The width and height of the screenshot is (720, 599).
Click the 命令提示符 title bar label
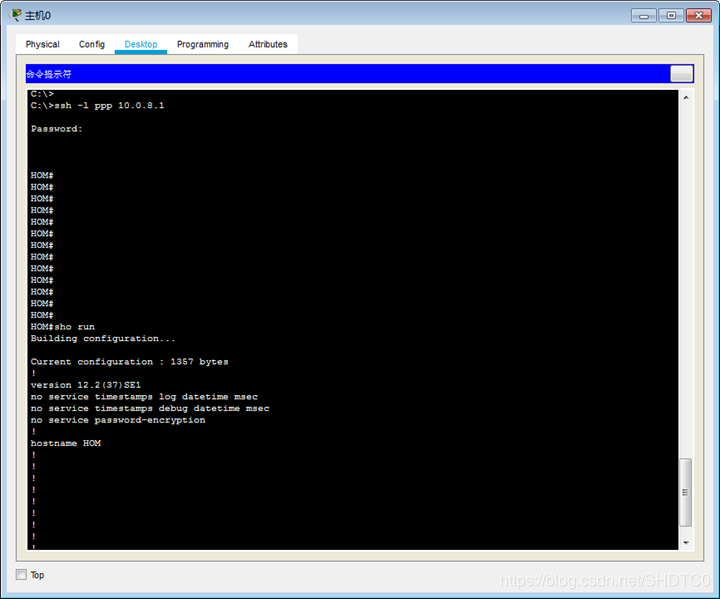tap(49, 74)
